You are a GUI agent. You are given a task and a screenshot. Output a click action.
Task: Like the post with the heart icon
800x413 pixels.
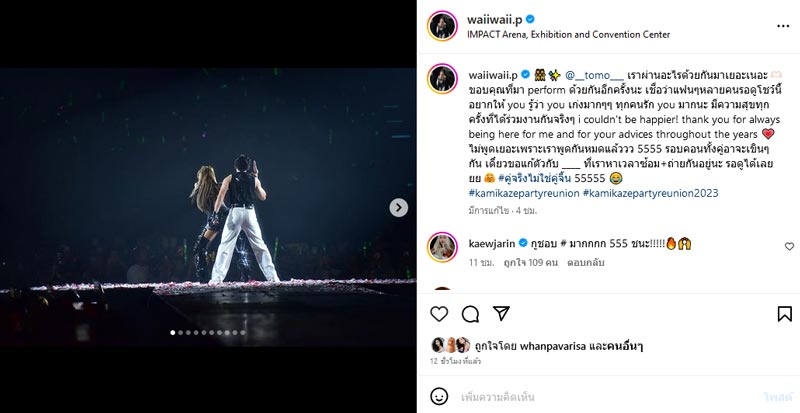438,314
